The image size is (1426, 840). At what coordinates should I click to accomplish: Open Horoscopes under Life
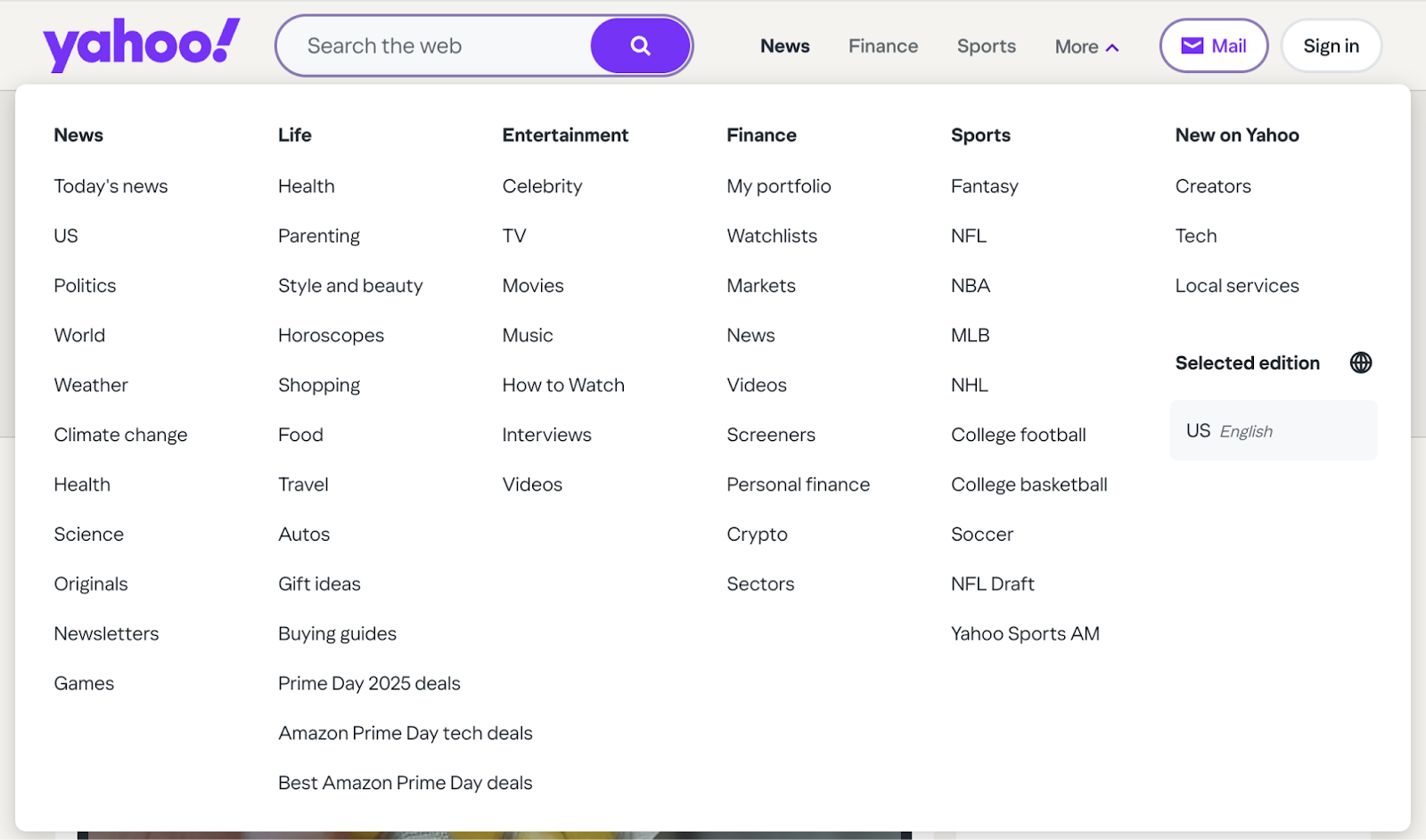331,335
